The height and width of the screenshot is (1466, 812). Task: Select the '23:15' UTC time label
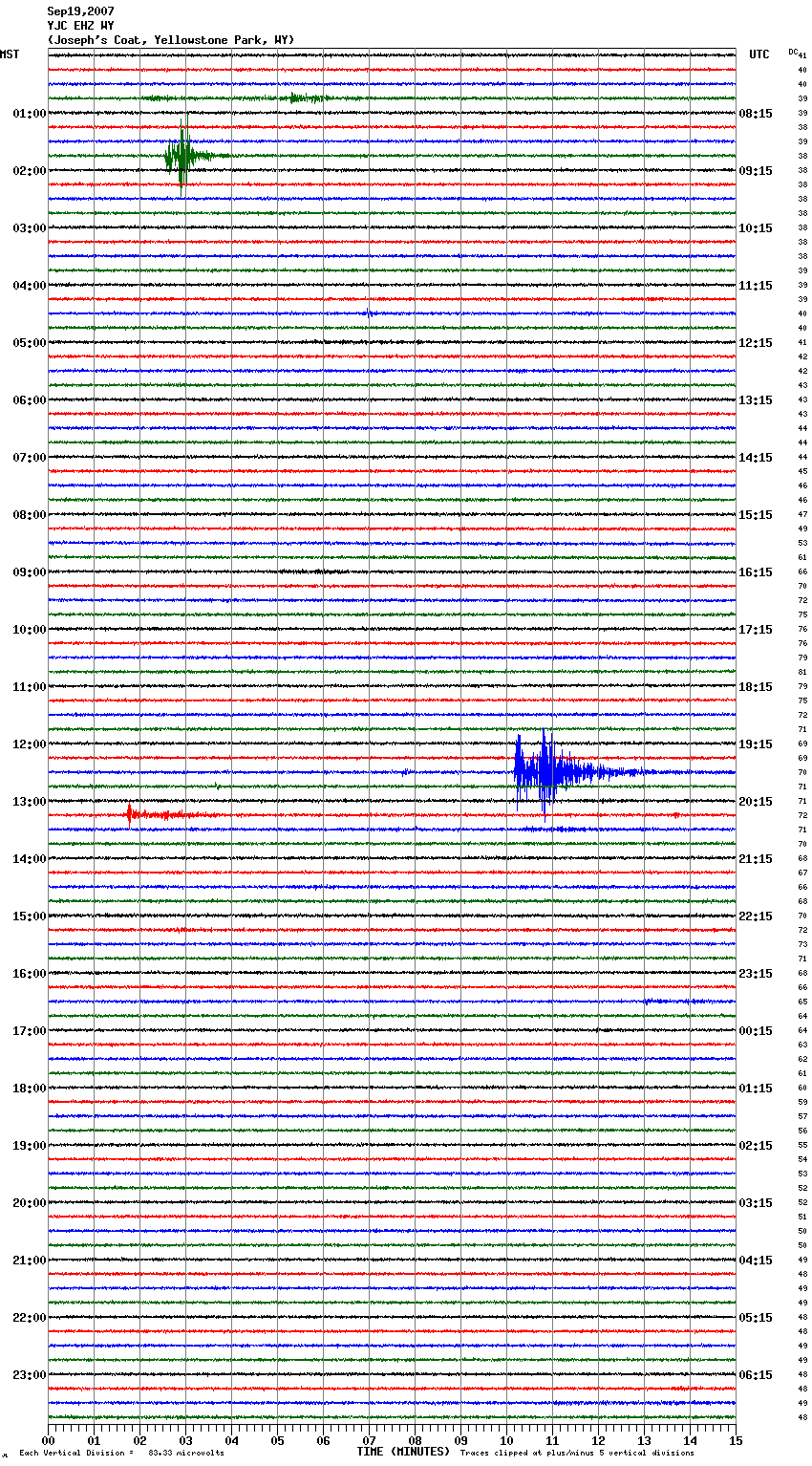pyautogui.click(x=756, y=974)
